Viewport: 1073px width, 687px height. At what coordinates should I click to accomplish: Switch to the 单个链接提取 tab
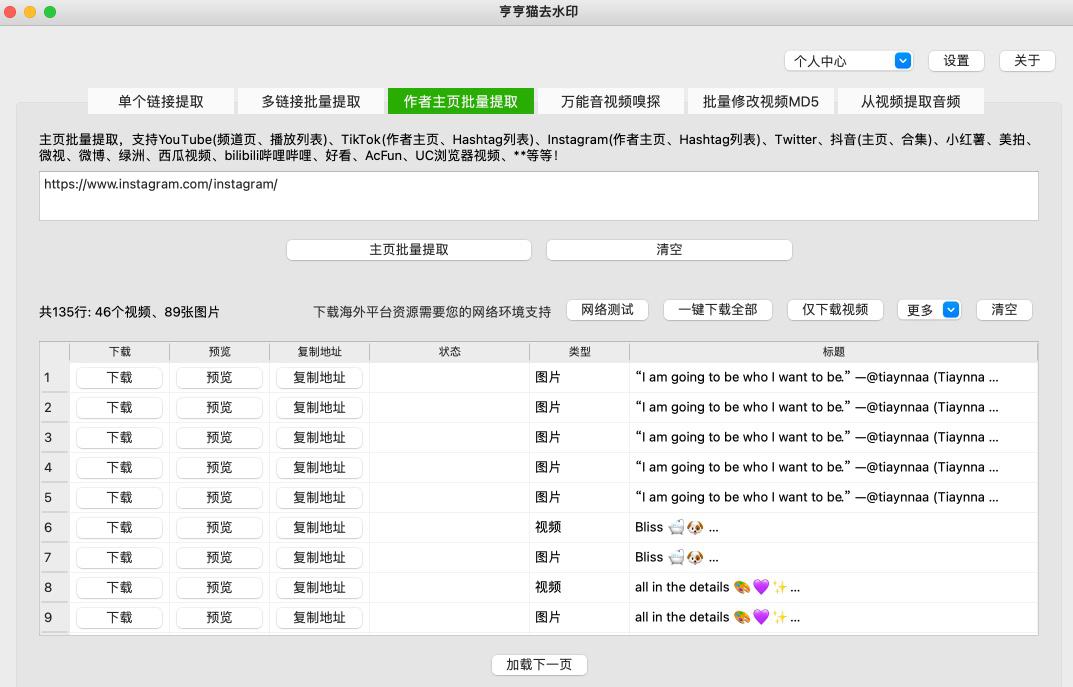(161, 101)
